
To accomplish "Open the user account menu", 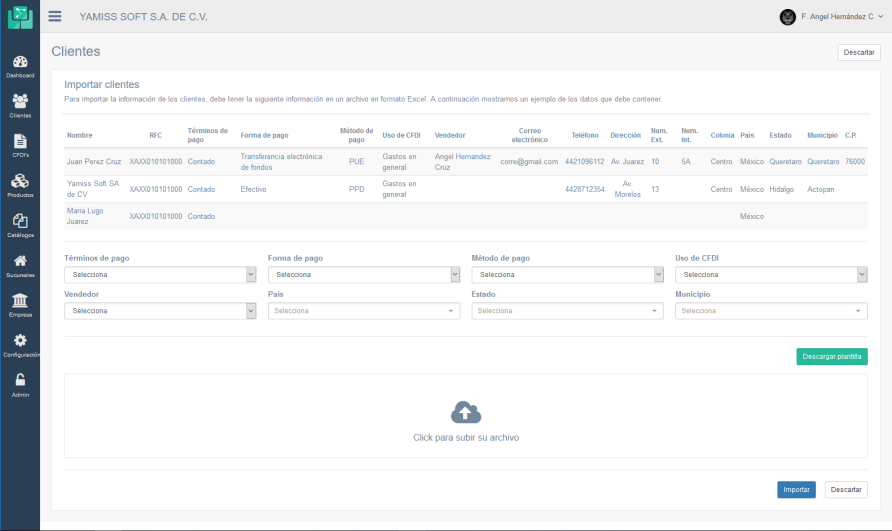I will [830, 17].
